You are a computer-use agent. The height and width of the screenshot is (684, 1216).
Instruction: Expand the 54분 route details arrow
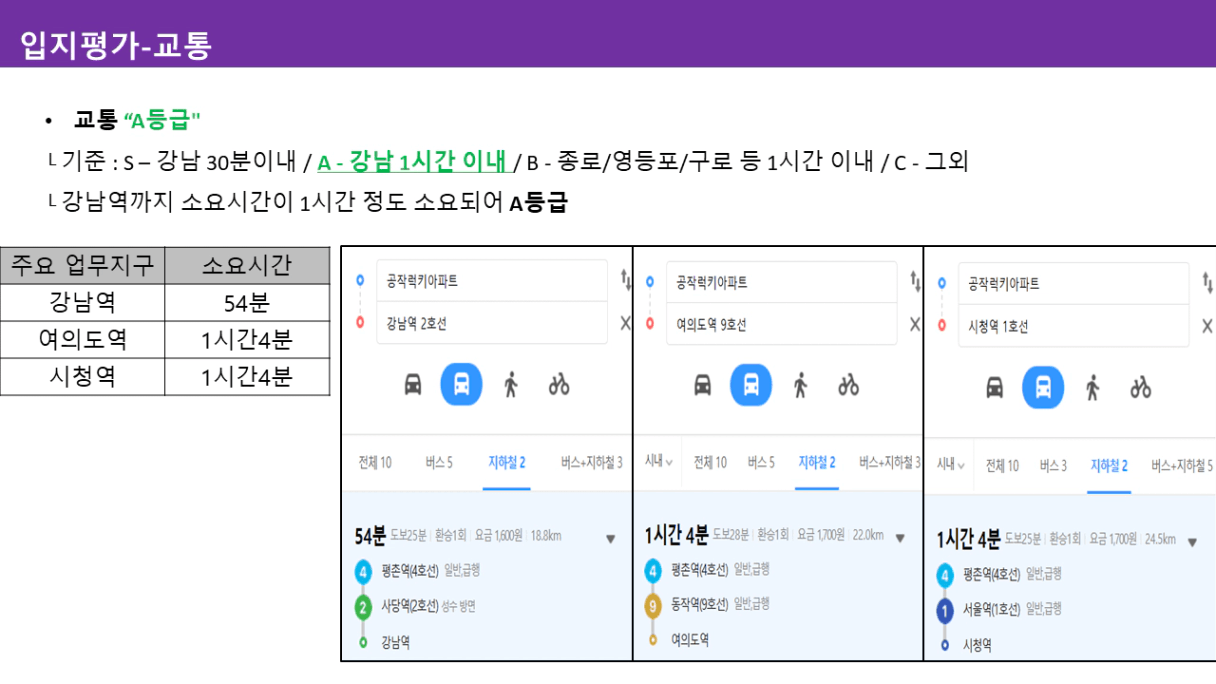click(610, 539)
